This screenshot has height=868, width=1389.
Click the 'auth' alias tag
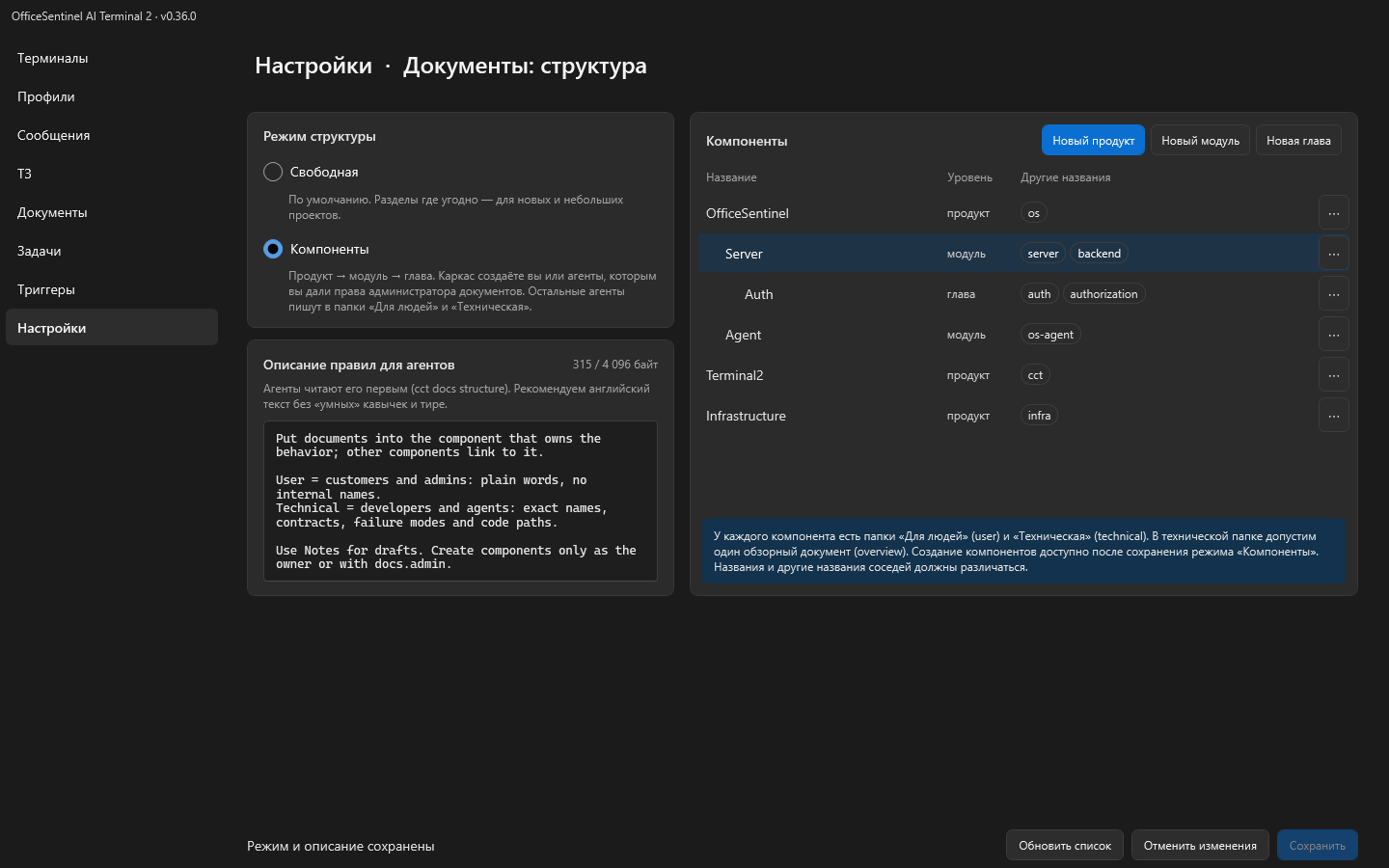(1039, 294)
